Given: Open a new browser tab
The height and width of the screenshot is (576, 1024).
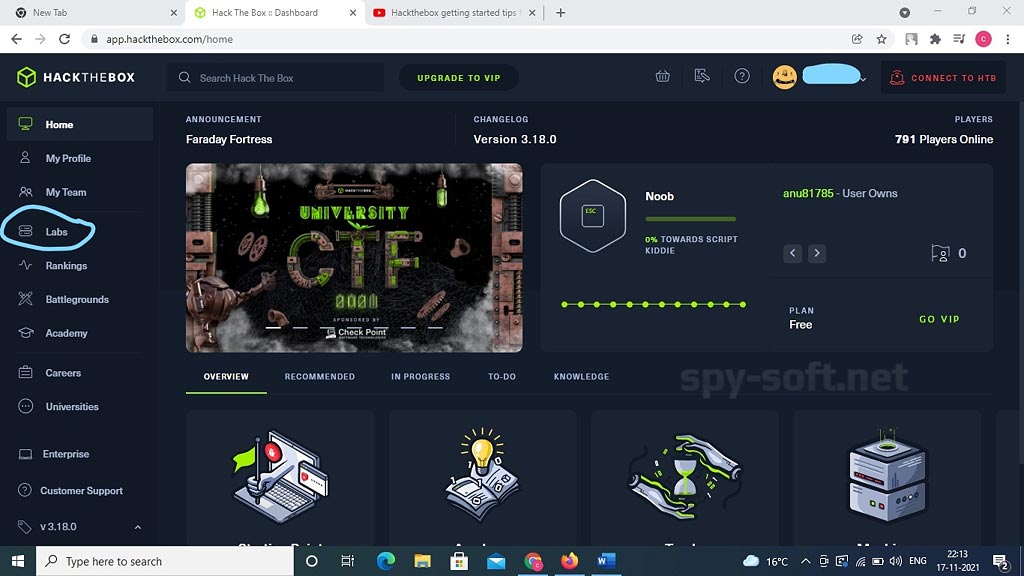Looking at the screenshot, I should 560,12.
